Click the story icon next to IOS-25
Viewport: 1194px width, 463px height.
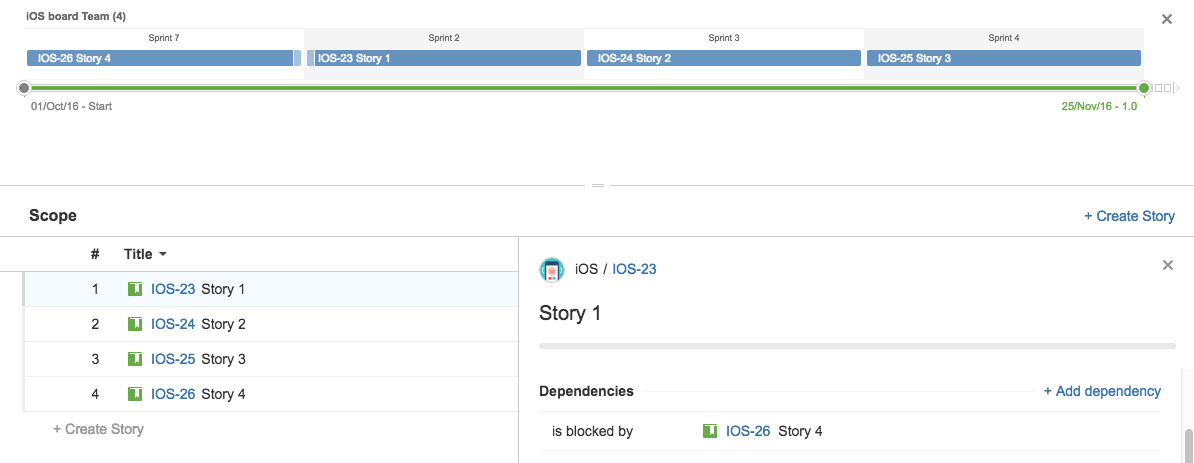(x=135, y=359)
